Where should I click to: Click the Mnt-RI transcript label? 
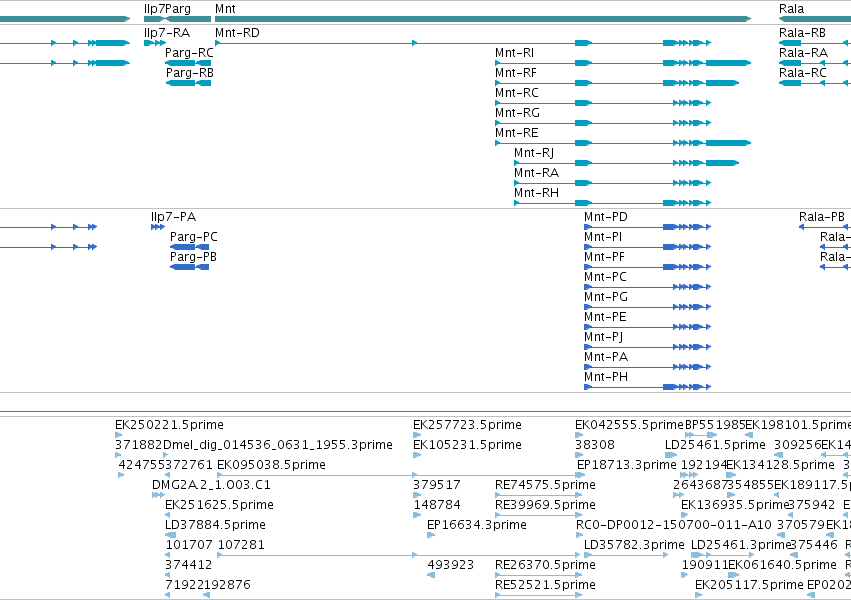pos(514,53)
